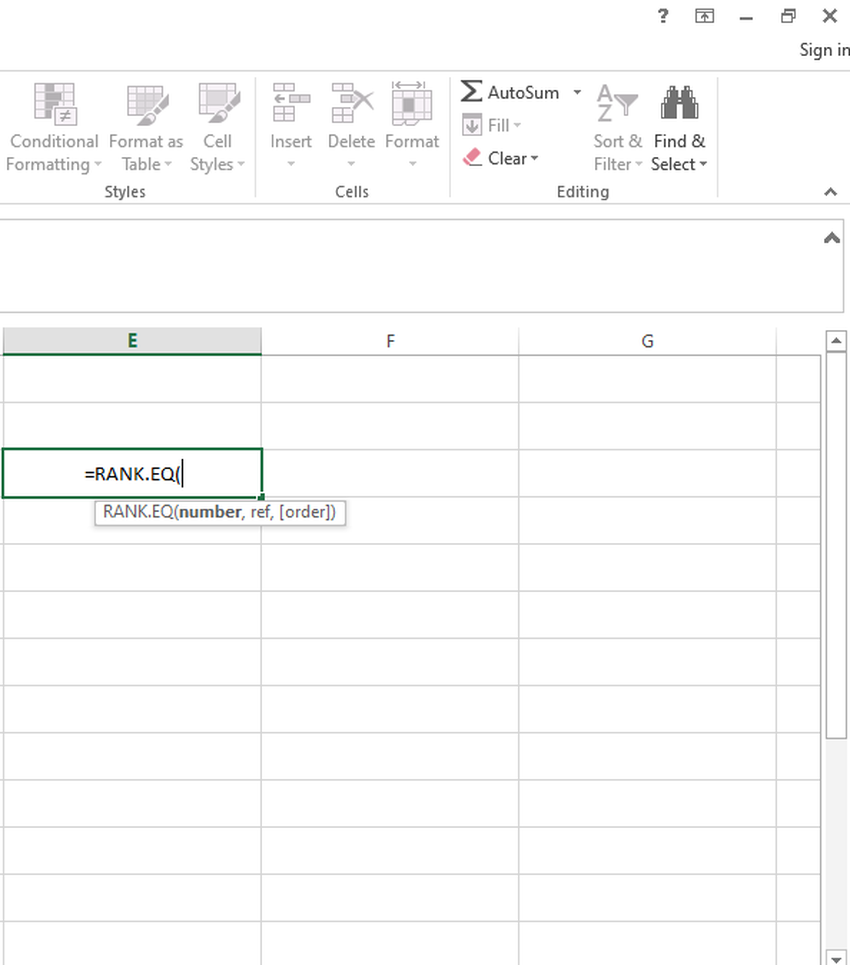
Task: Expand the Insert dropdown arrow
Action: coord(291,164)
